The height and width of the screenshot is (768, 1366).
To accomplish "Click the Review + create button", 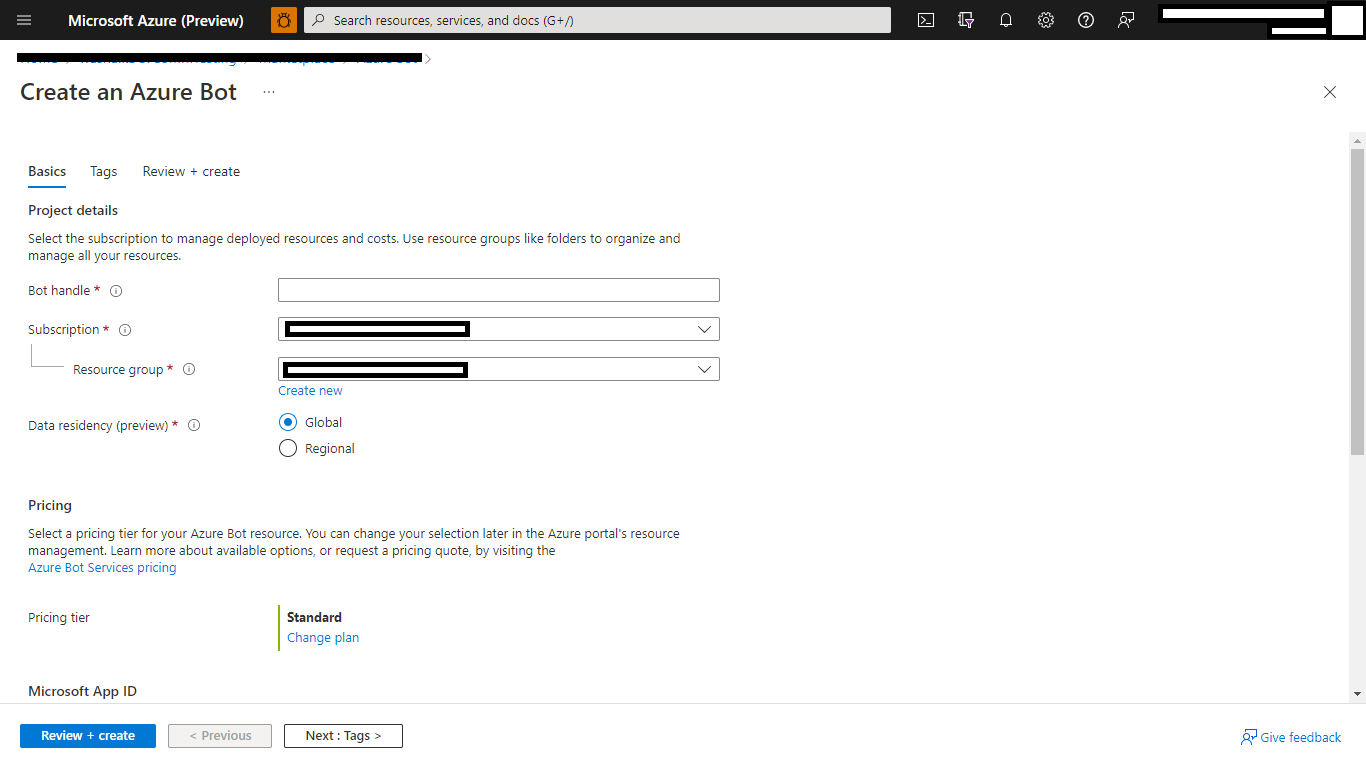I will [88, 736].
